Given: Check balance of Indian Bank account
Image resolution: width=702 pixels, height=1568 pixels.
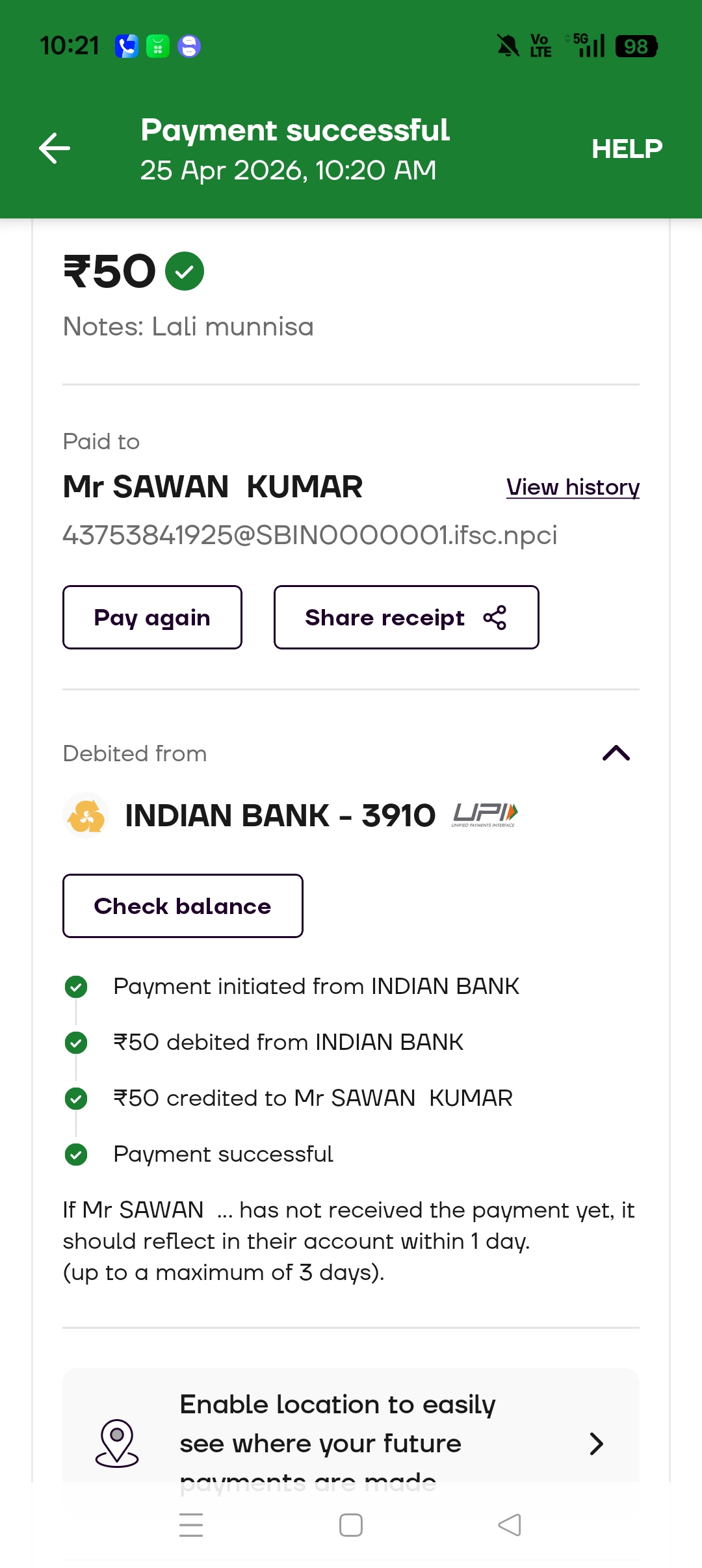Looking at the screenshot, I should [183, 906].
